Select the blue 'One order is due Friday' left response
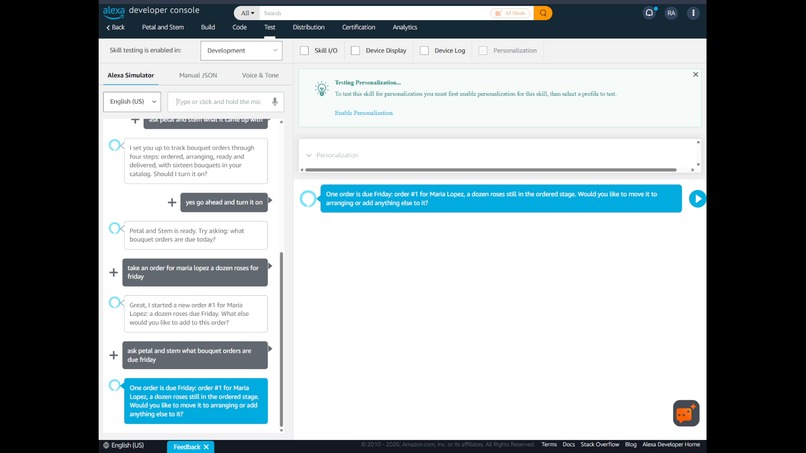The height and width of the screenshot is (453, 806). (x=196, y=401)
